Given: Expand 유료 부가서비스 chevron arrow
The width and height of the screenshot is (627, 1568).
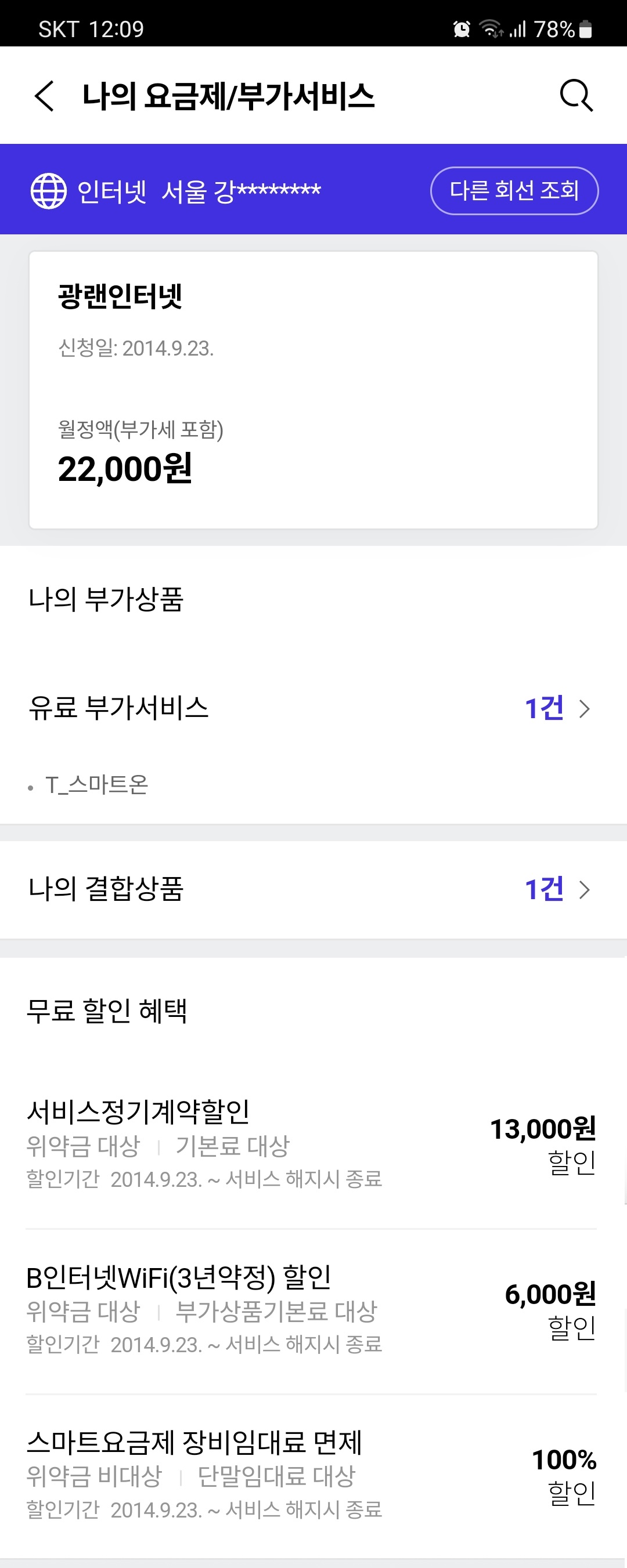Looking at the screenshot, I should pyautogui.click(x=585, y=708).
